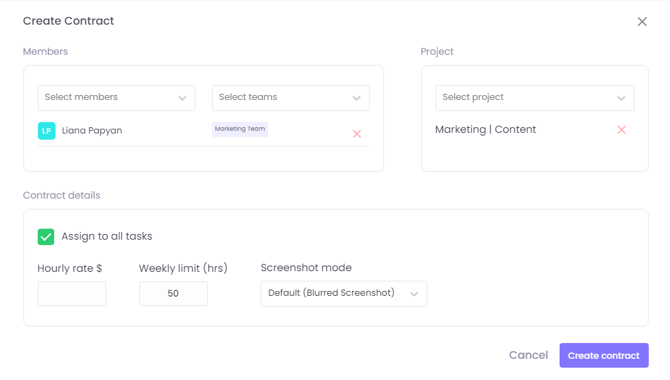Open the Select teams dropdown
670x380 pixels.
(x=291, y=97)
